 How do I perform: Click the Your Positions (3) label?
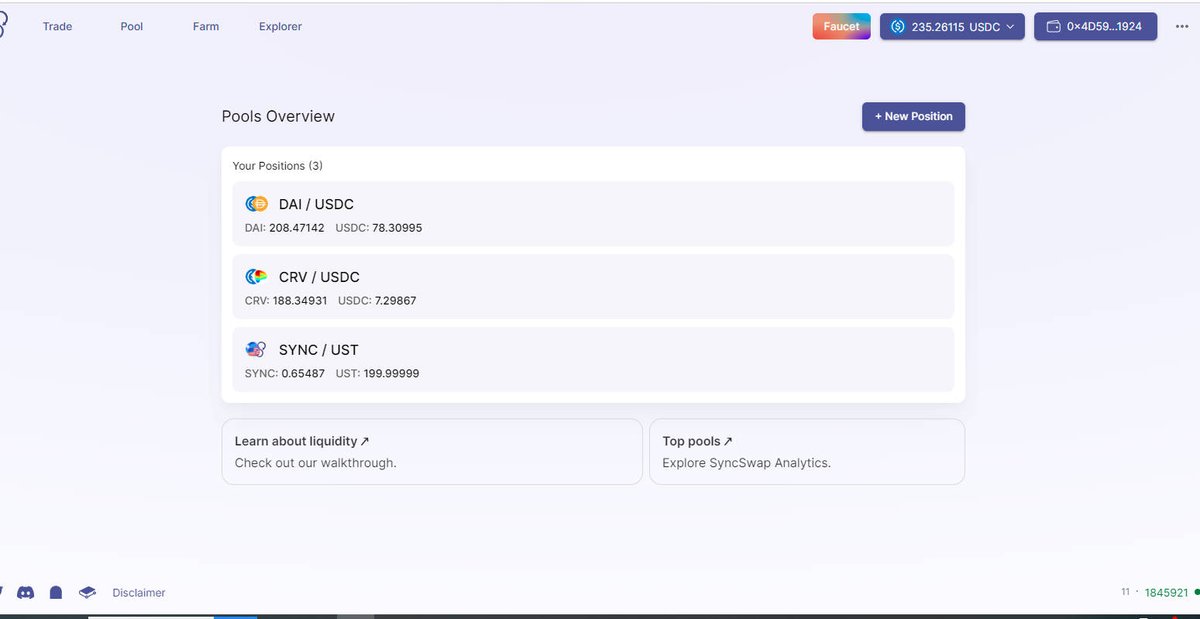pos(278,166)
